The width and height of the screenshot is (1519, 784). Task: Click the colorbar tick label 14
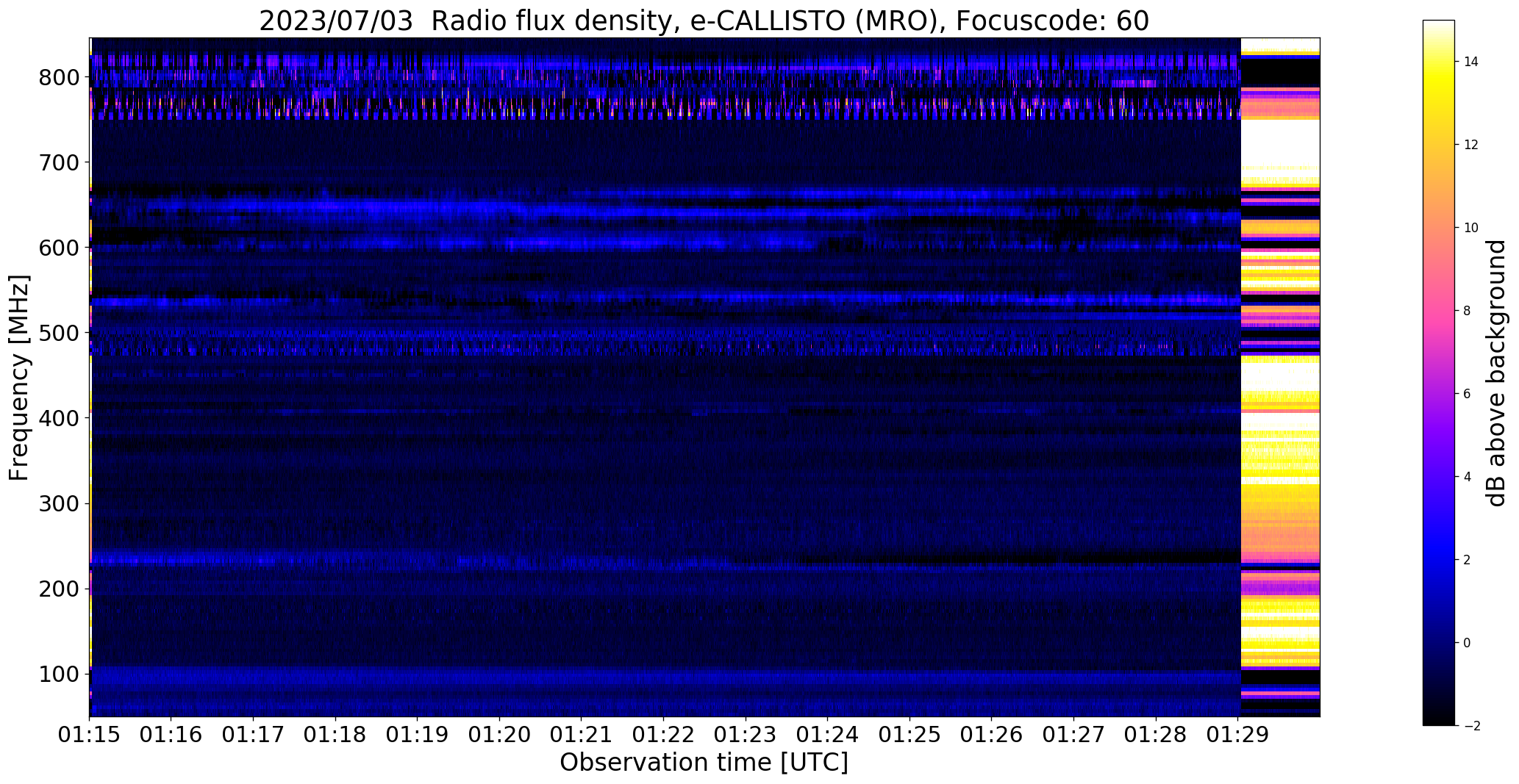[1471, 62]
